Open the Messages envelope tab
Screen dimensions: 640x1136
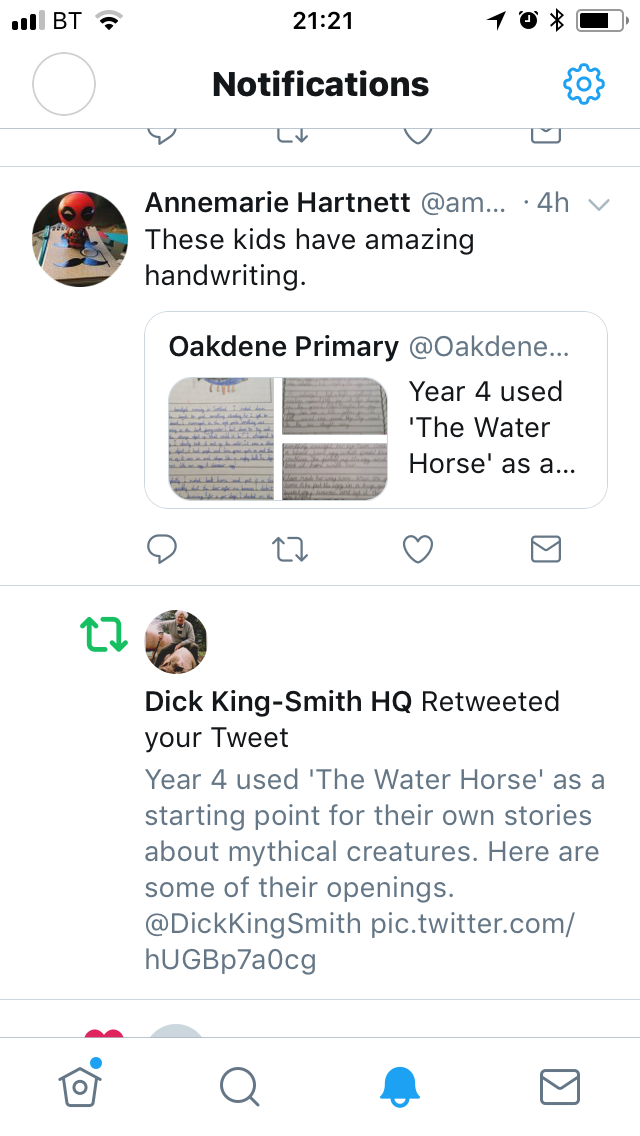tap(559, 1085)
